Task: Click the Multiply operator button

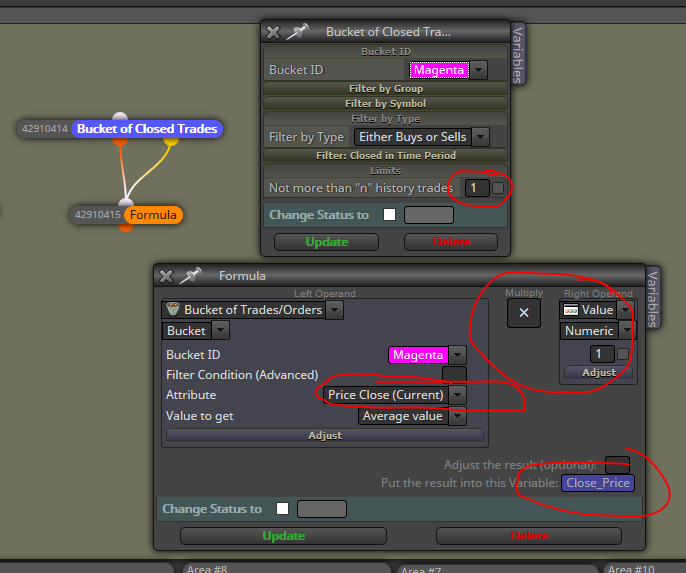Action: [524, 313]
